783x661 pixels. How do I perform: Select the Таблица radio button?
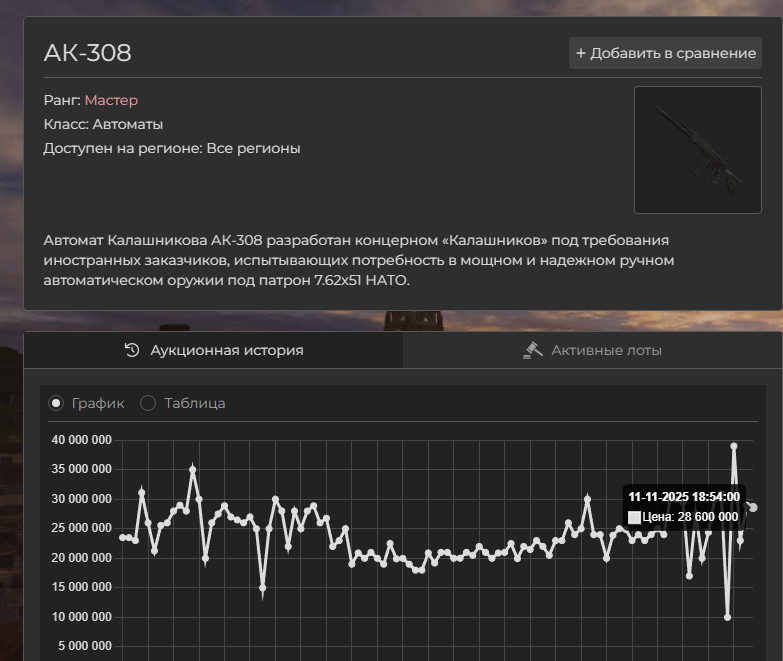coord(148,403)
